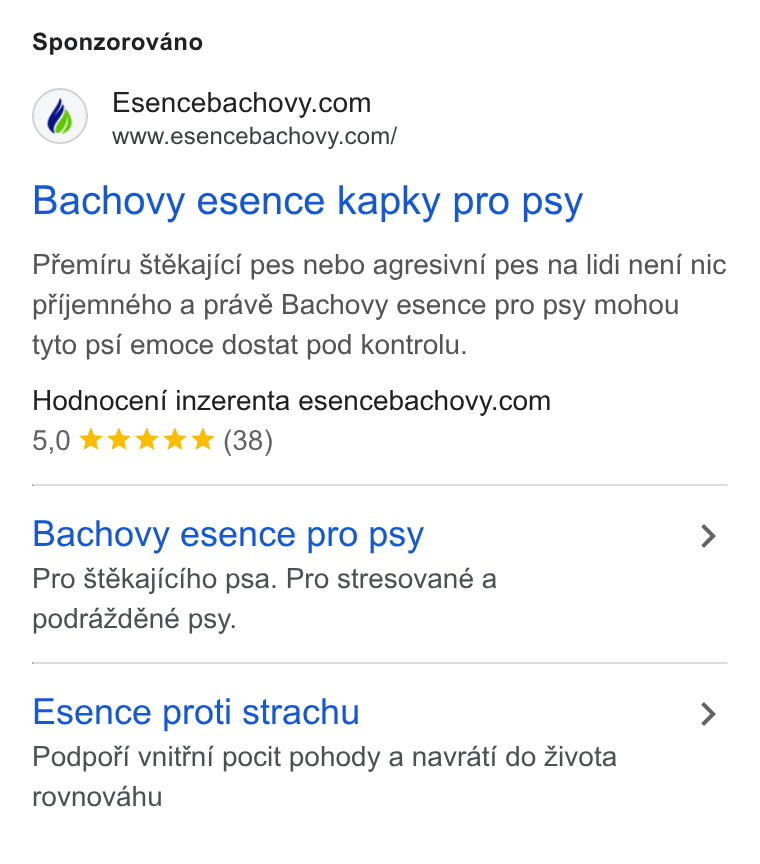Click the 5,0 rating score
Screen dimensions: 760x864
51,441
